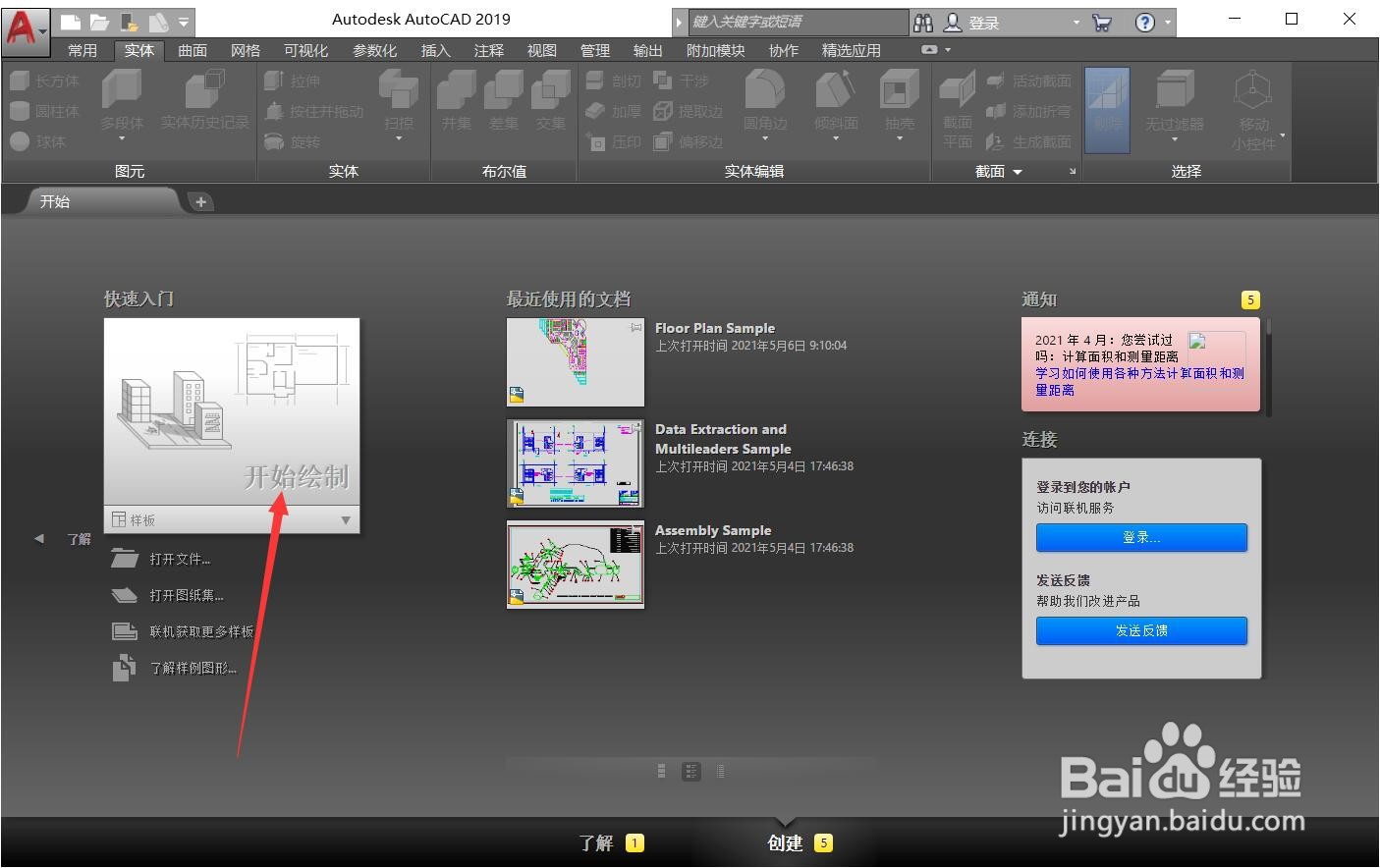Select the Imprint (压印) tool
The image size is (1380, 868).
click(613, 141)
